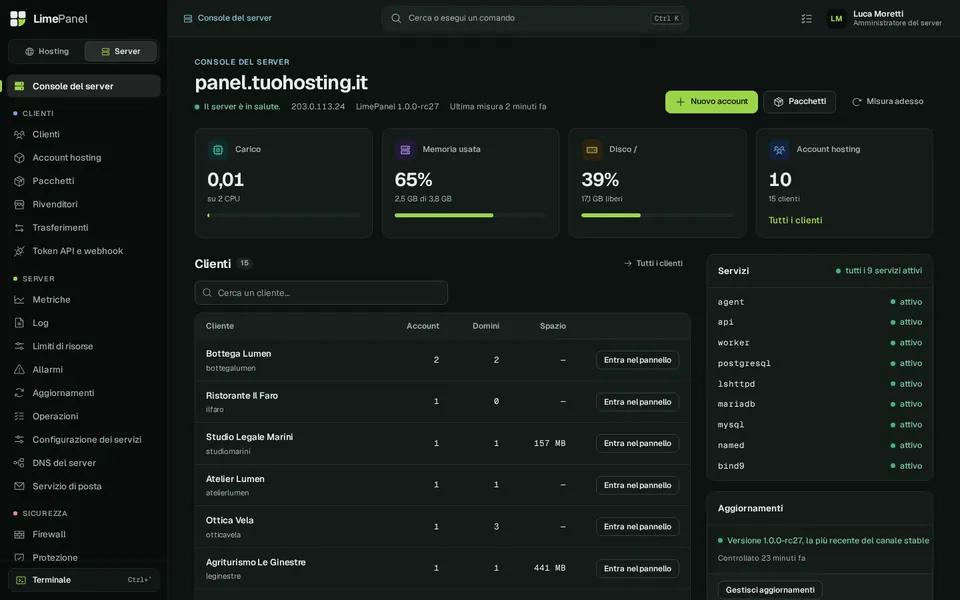Focus the command search bar at top
This screenshot has height=600, width=960.
point(535,18)
